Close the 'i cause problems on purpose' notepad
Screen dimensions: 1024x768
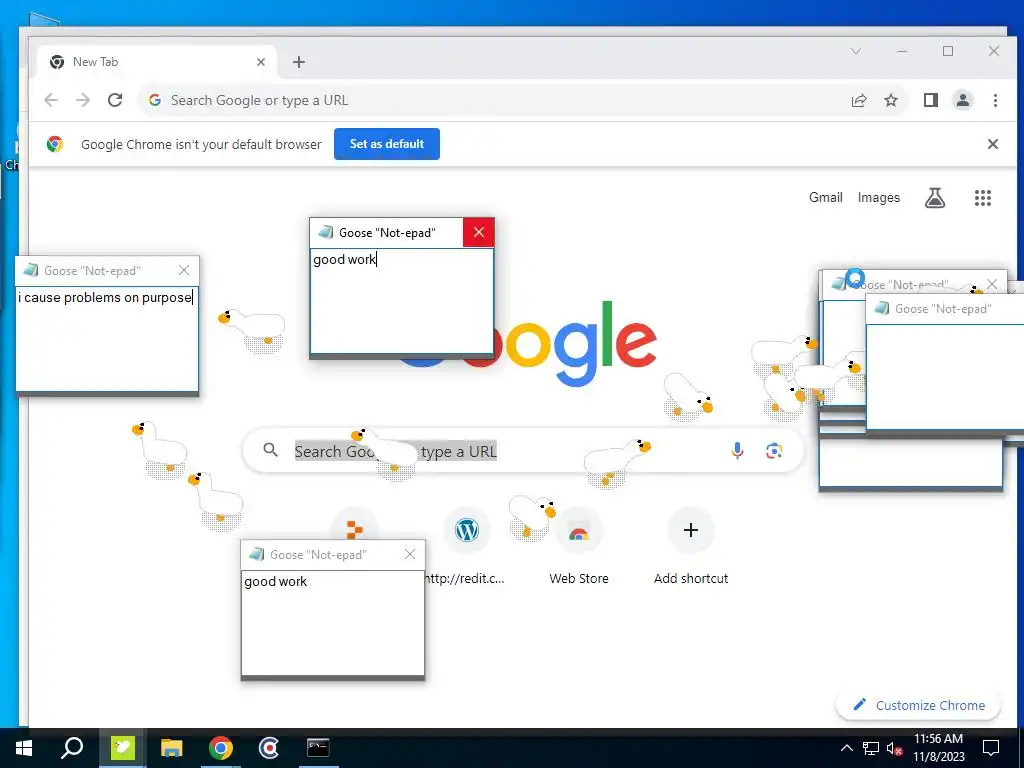pyautogui.click(x=184, y=270)
